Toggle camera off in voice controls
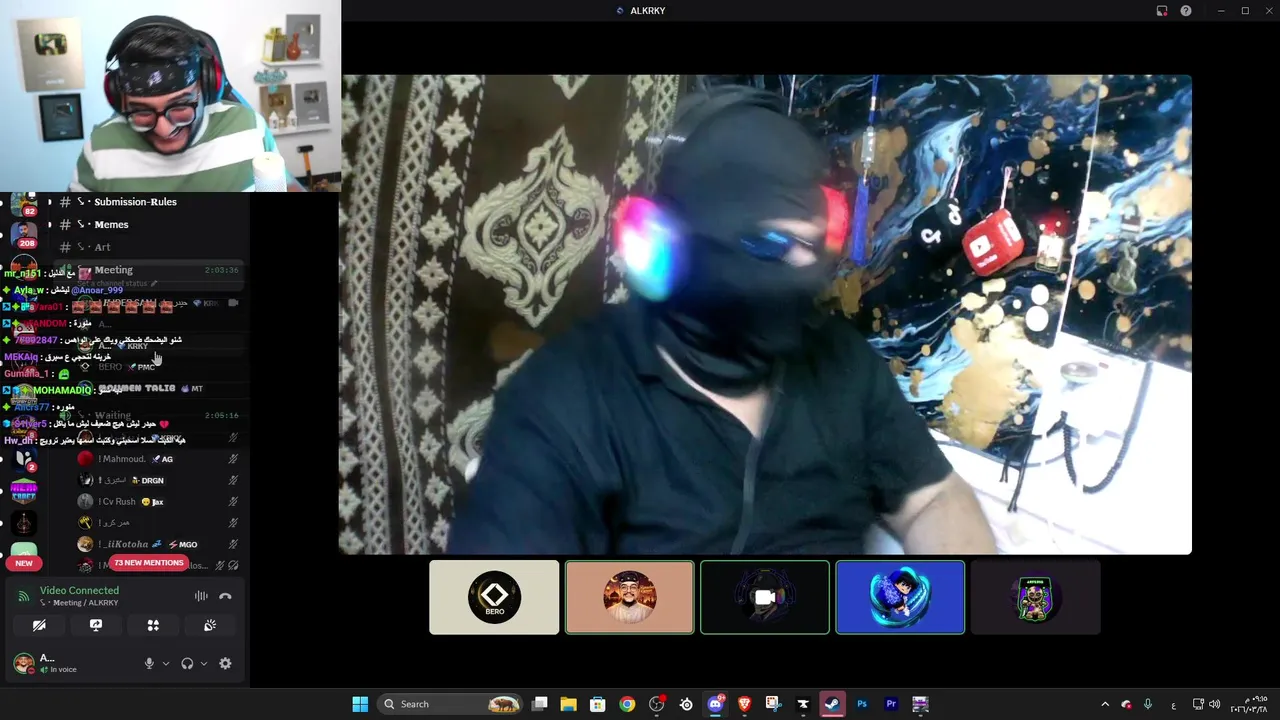1280x720 pixels. click(39, 625)
